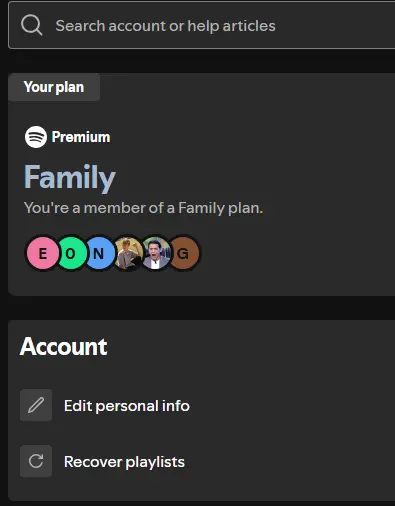Open the photo avatar of man in suit
This screenshot has height=506, width=395.
tap(156, 253)
